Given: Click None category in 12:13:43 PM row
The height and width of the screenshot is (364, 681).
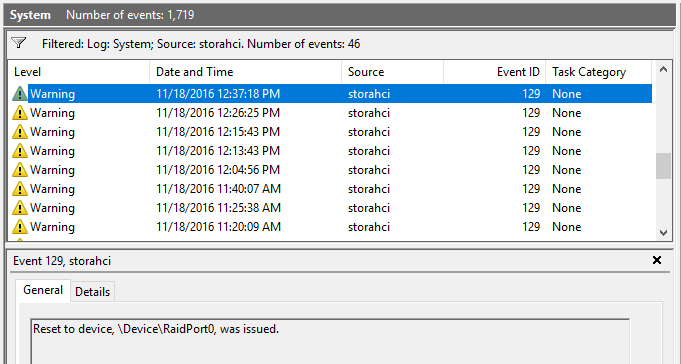Looking at the screenshot, I should tap(566, 151).
